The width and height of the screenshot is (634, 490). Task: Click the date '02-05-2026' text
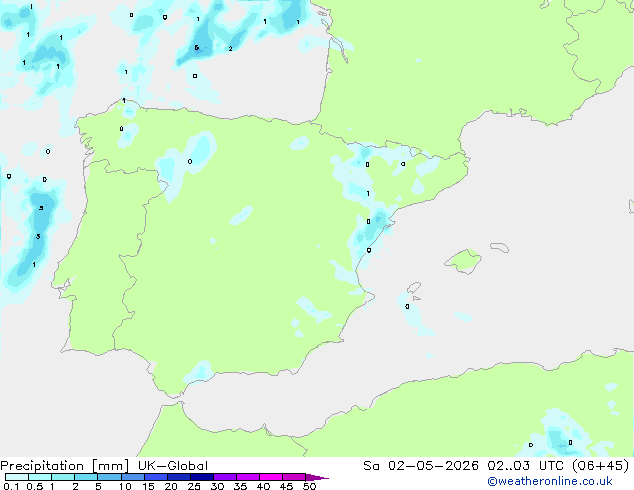click(x=433, y=466)
